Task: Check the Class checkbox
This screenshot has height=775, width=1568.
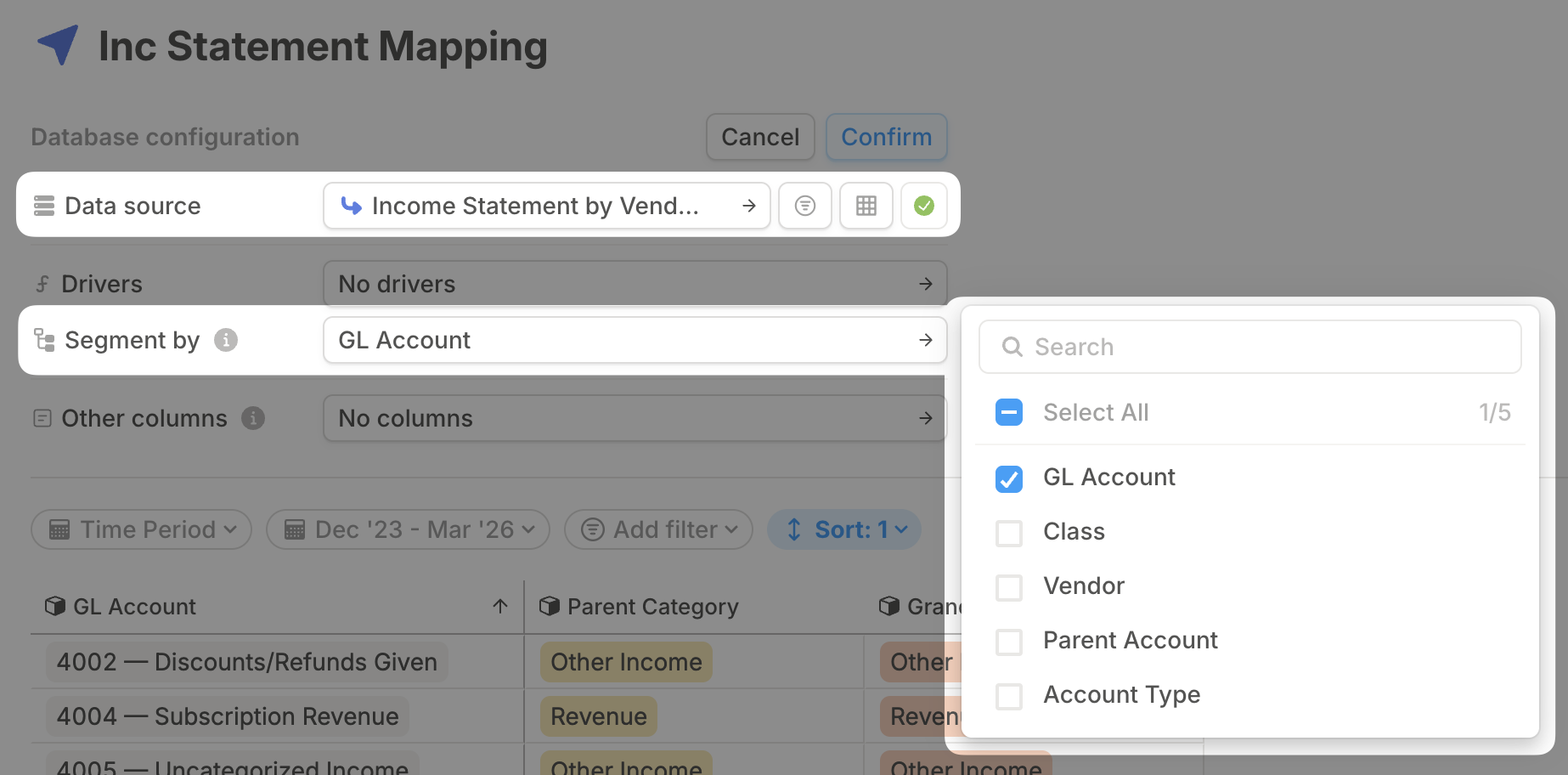Action: (x=1009, y=534)
